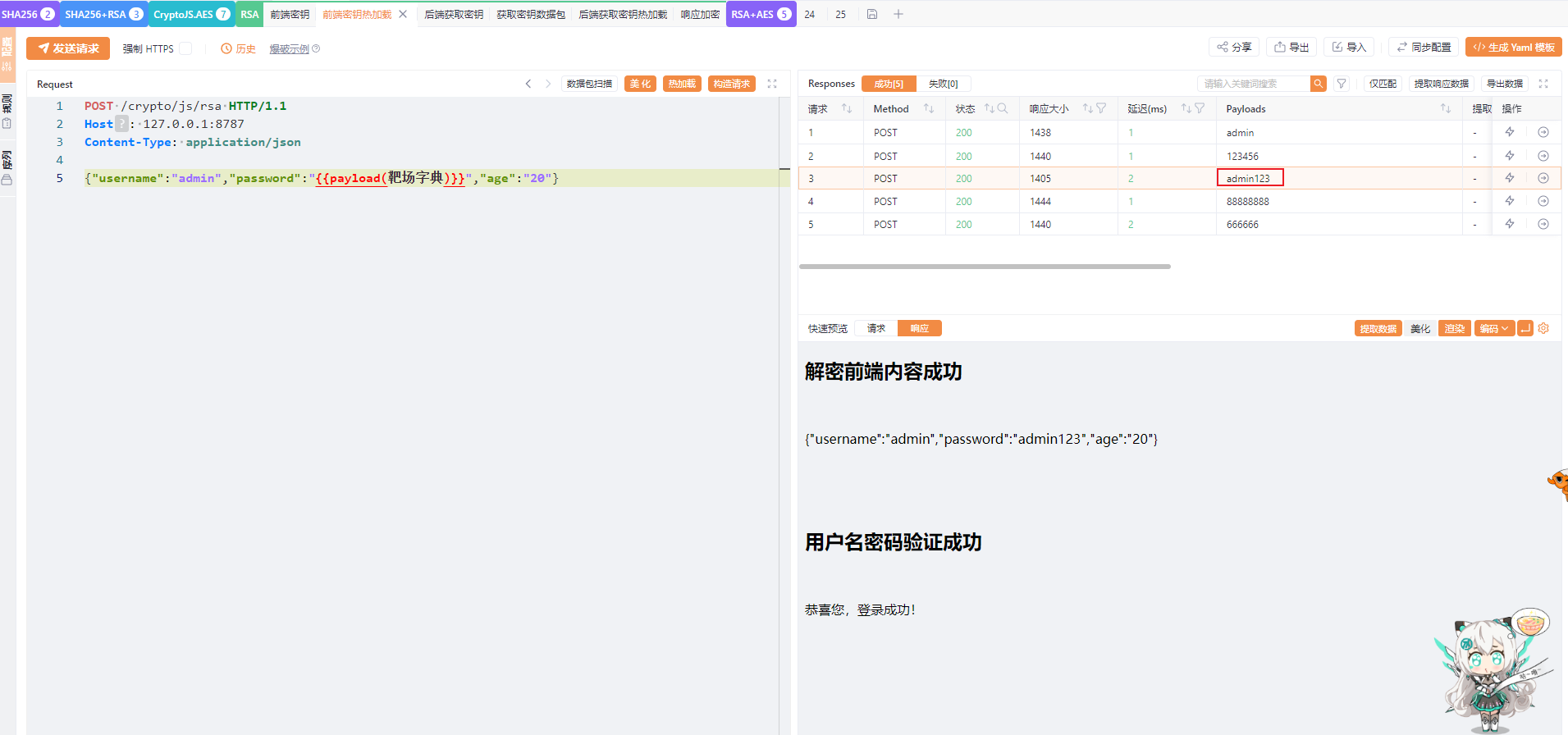Image resolution: width=1568 pixels, height=735 pixels.
Task: Sort the Payloads column
Action: click(x=1446, y=108)
